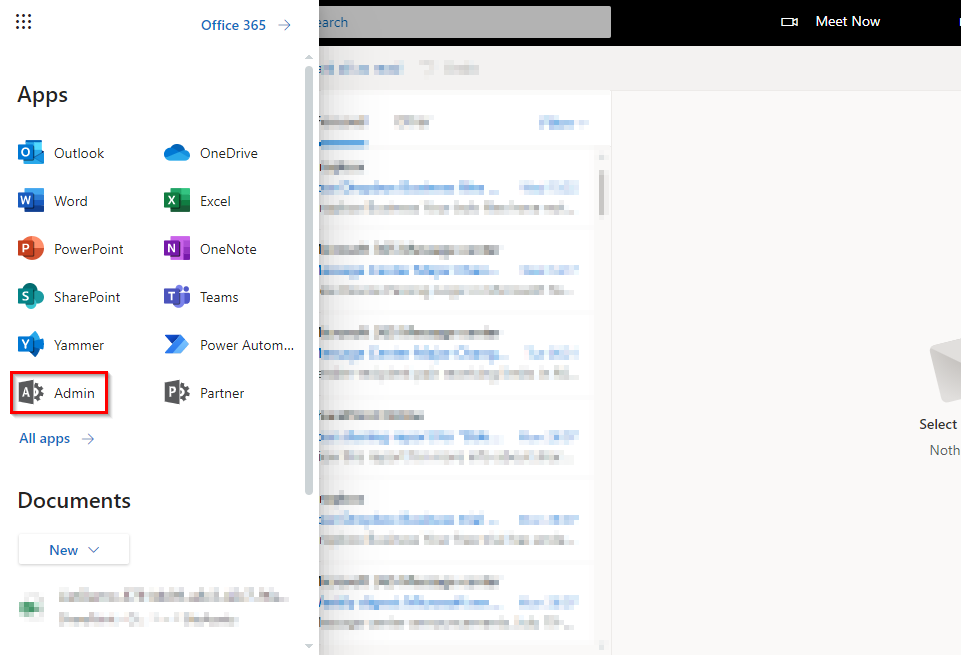Click the chevron on the New button

click(94, 550)
